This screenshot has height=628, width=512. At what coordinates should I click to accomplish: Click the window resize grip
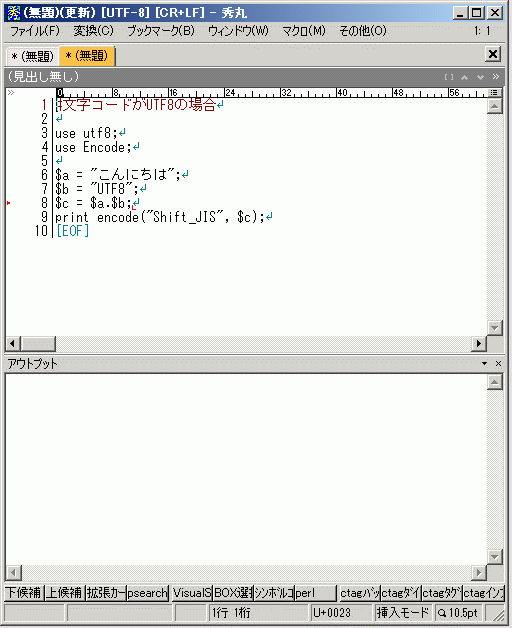499,615
